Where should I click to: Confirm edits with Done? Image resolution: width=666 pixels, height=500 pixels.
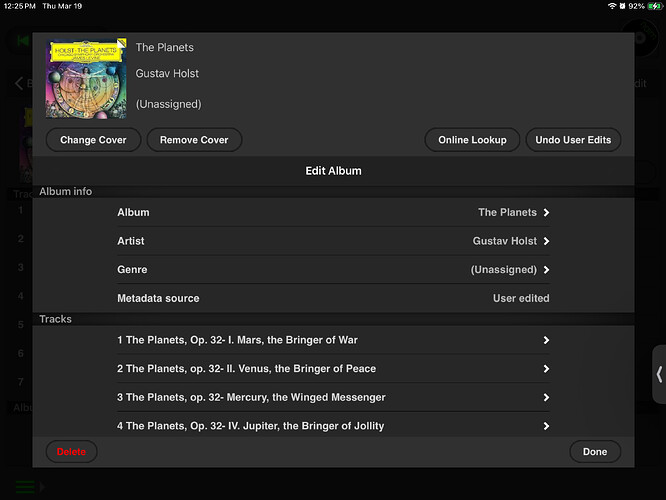[x=595, y=452]
